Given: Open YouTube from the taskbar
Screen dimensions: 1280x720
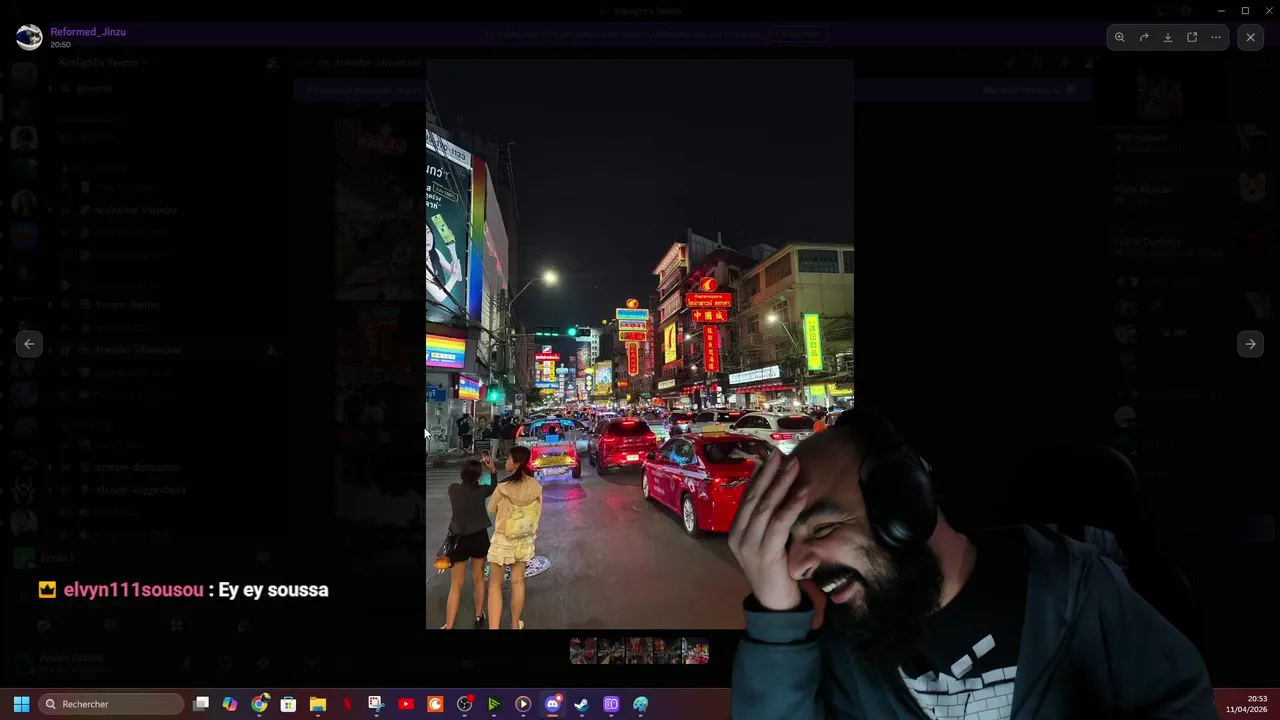Looking at the screenshot, I should pos(405,704).
